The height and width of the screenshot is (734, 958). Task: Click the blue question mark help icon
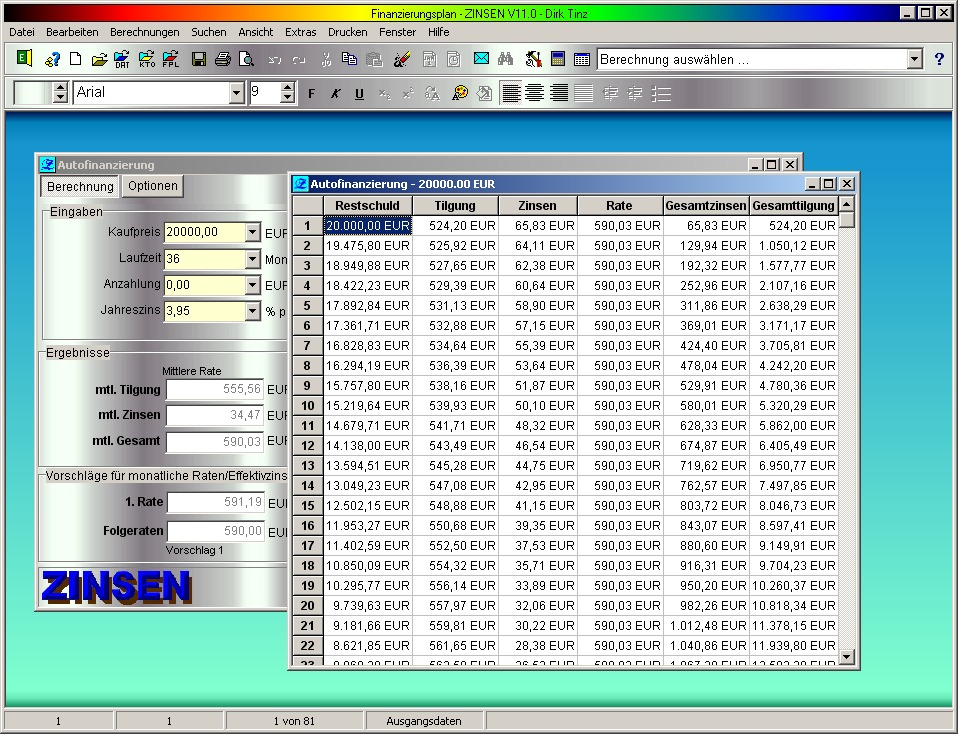939,59
